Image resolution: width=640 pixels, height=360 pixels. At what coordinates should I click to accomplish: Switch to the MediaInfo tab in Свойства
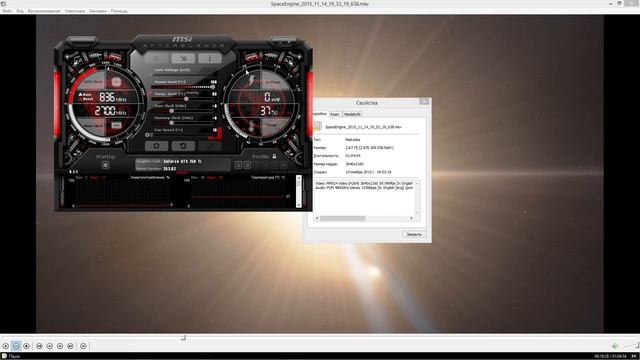(x=352, y=114)
